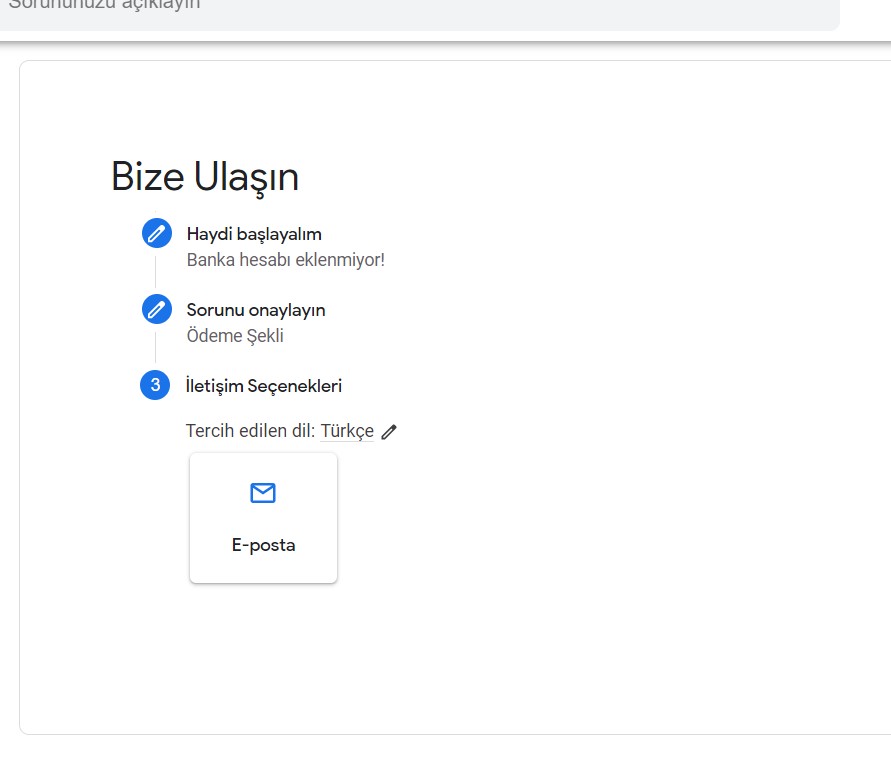This screenshot has width=891, height=768.
Task: Focus the Sorununuzu açıklayın search field
Action: coord(419,11)
